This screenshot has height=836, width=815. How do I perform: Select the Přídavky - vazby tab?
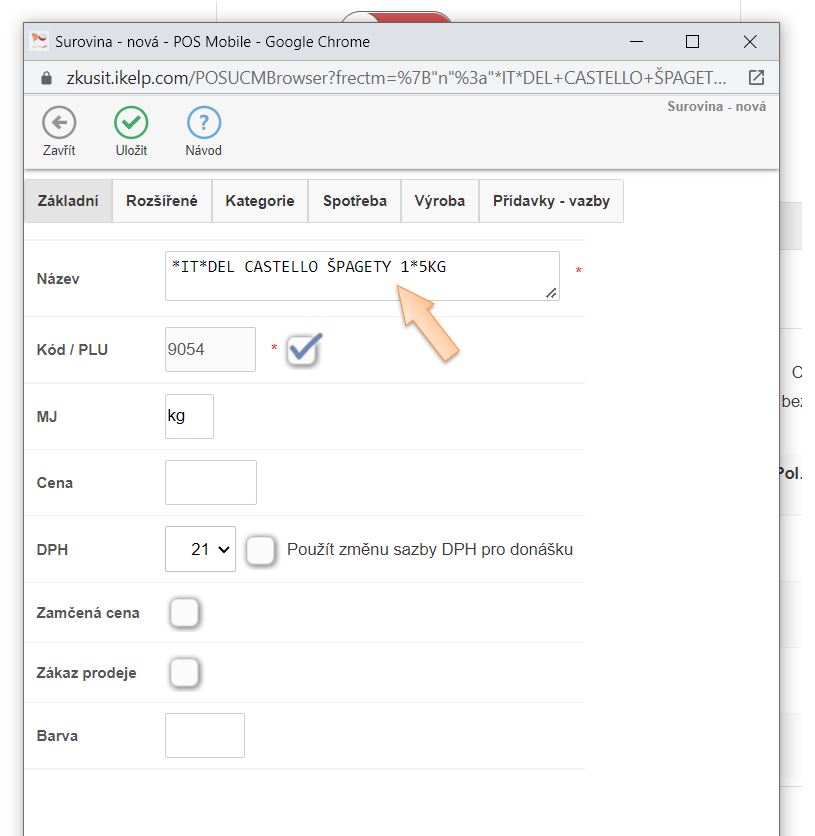(551, 201)
